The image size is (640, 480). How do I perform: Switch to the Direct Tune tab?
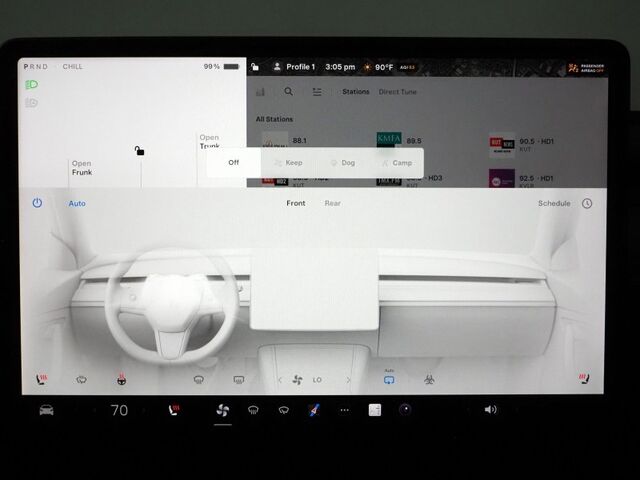click(x=398, y=92)
